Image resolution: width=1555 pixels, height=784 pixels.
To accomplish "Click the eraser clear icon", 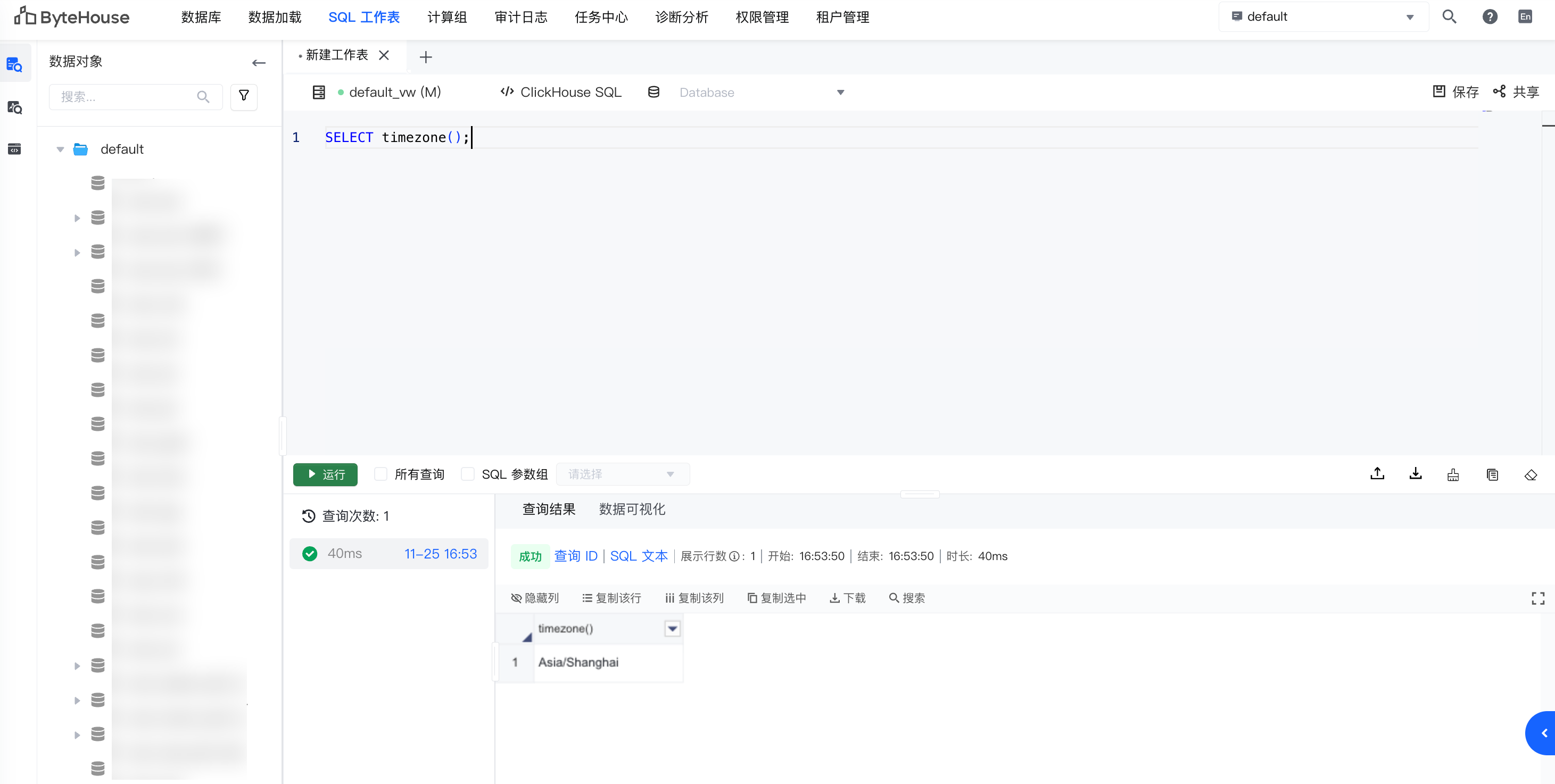I will tap(1530, 474).
